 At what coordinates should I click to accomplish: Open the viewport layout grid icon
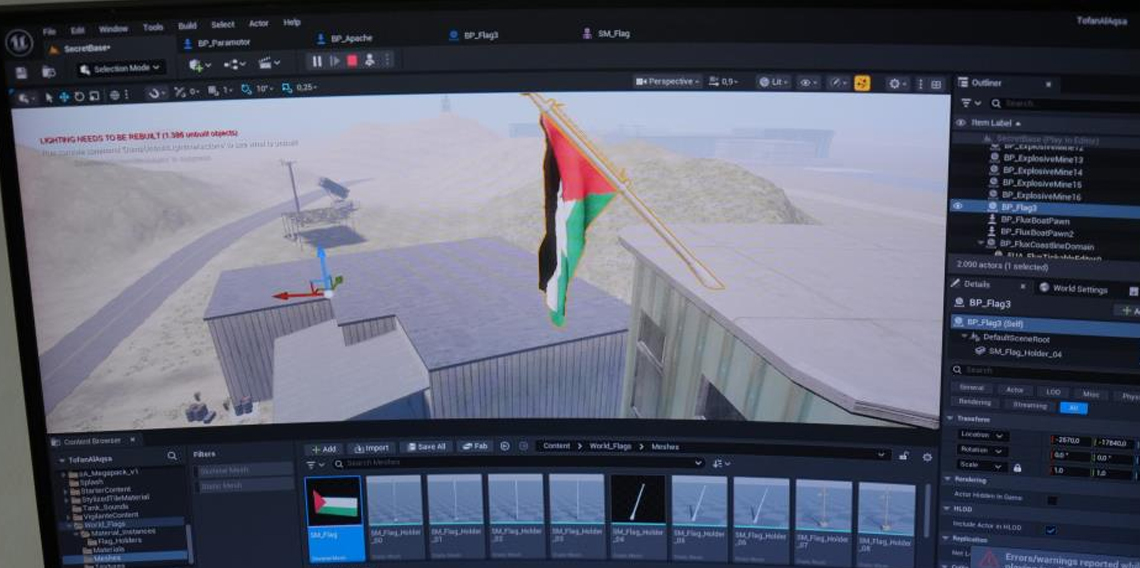tap(936, 84)
